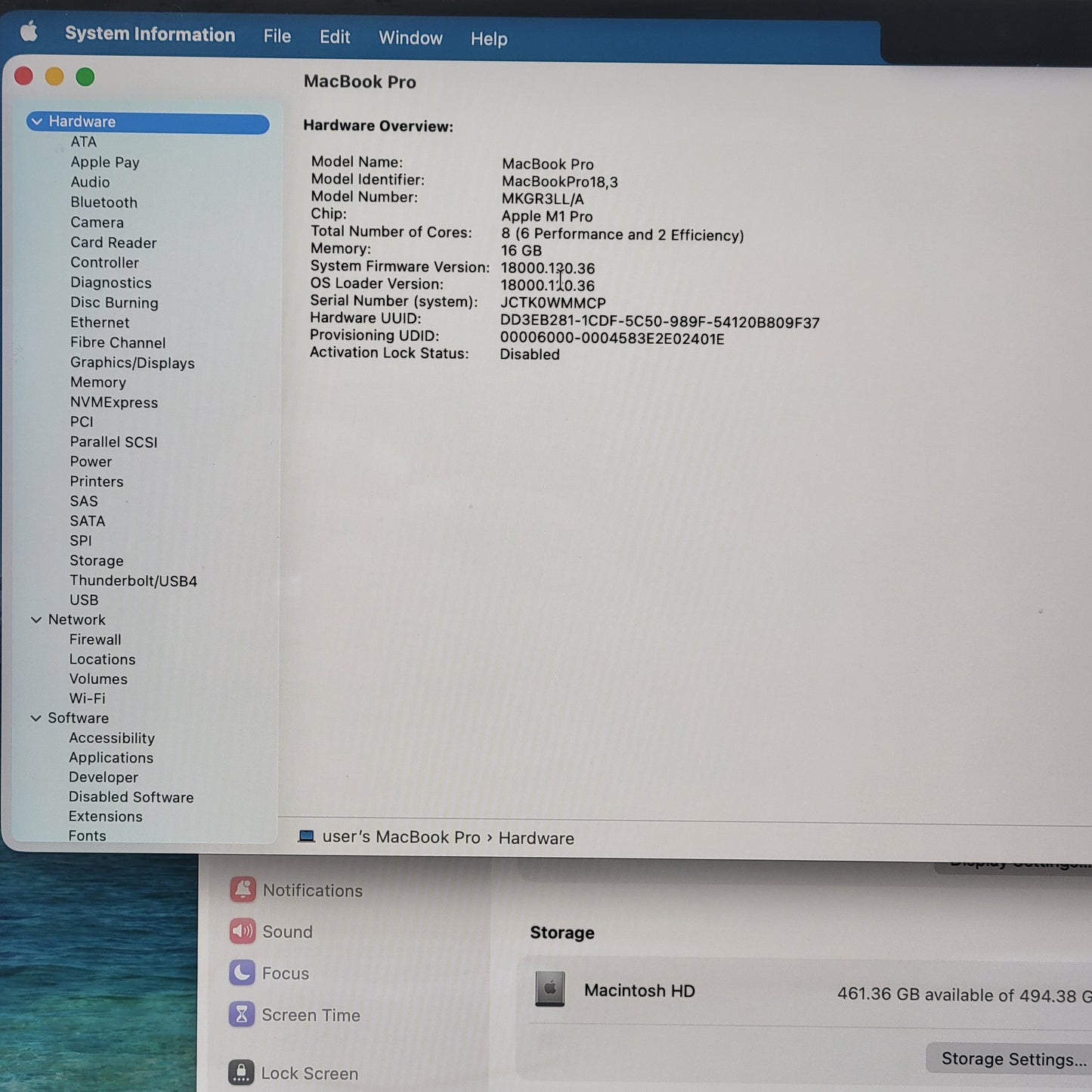Select Bluetooth in the sidebar
Image resolution: width=1092 pixels, height=1092 pixels.
coord(104,203)
